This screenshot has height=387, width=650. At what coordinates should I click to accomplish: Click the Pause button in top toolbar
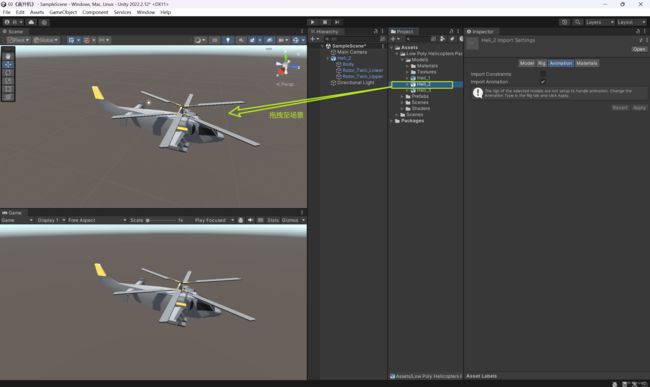pyautogui.click(x=325, y=22)
